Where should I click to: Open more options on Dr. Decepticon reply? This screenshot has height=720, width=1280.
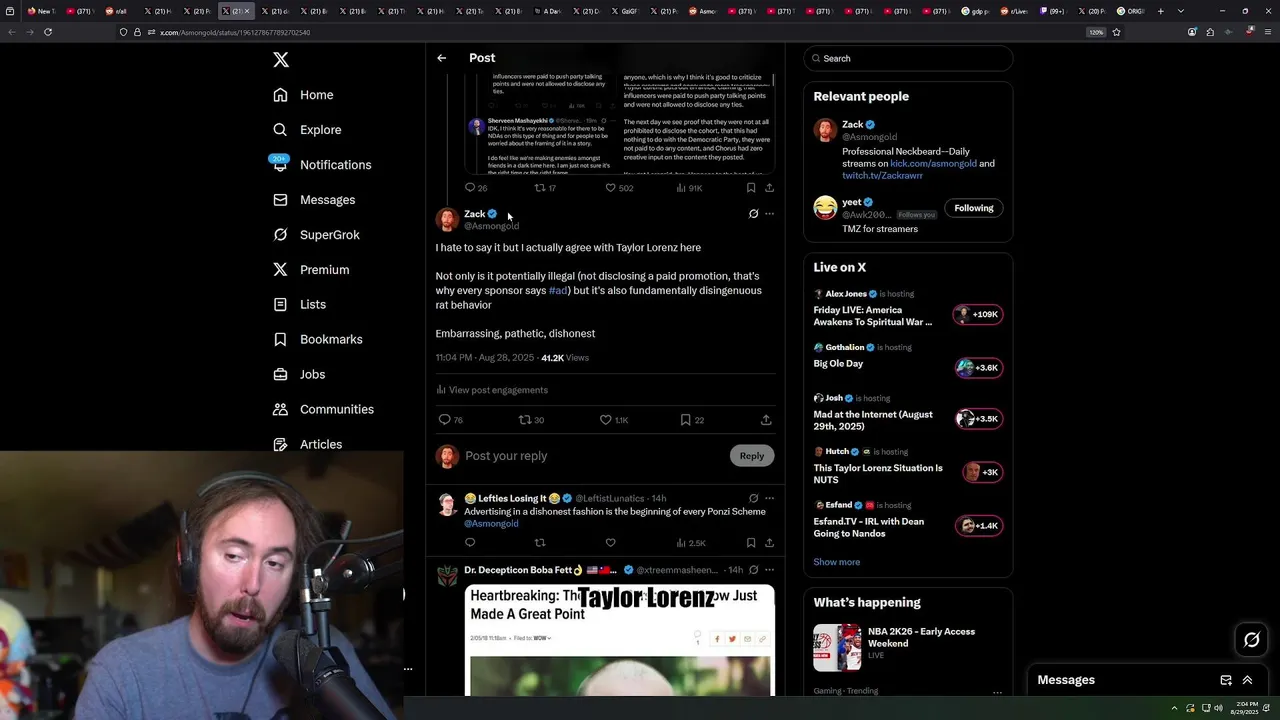[769, 570]
